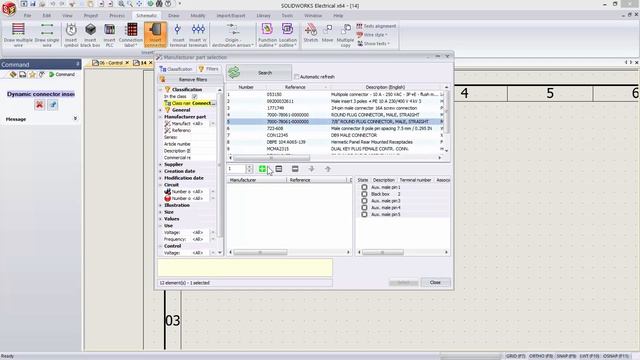Click the results list horizontal scrollbar
Viewport: 640px width, 360px height.
pos(271,158)
